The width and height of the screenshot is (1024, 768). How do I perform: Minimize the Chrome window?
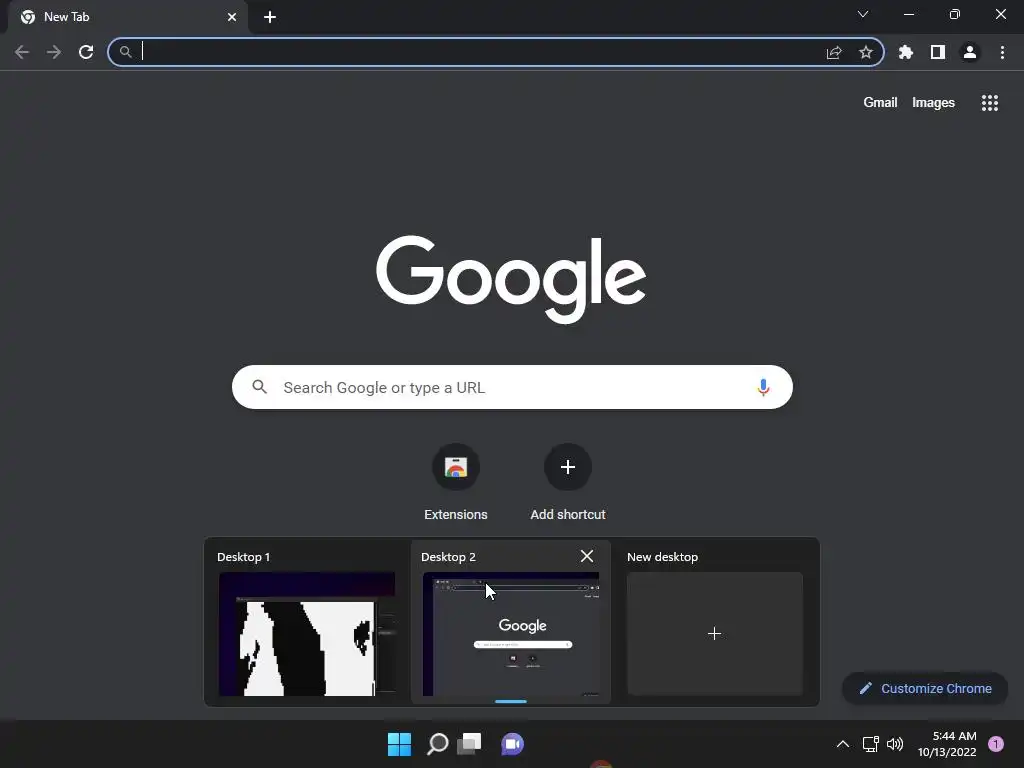909,14
